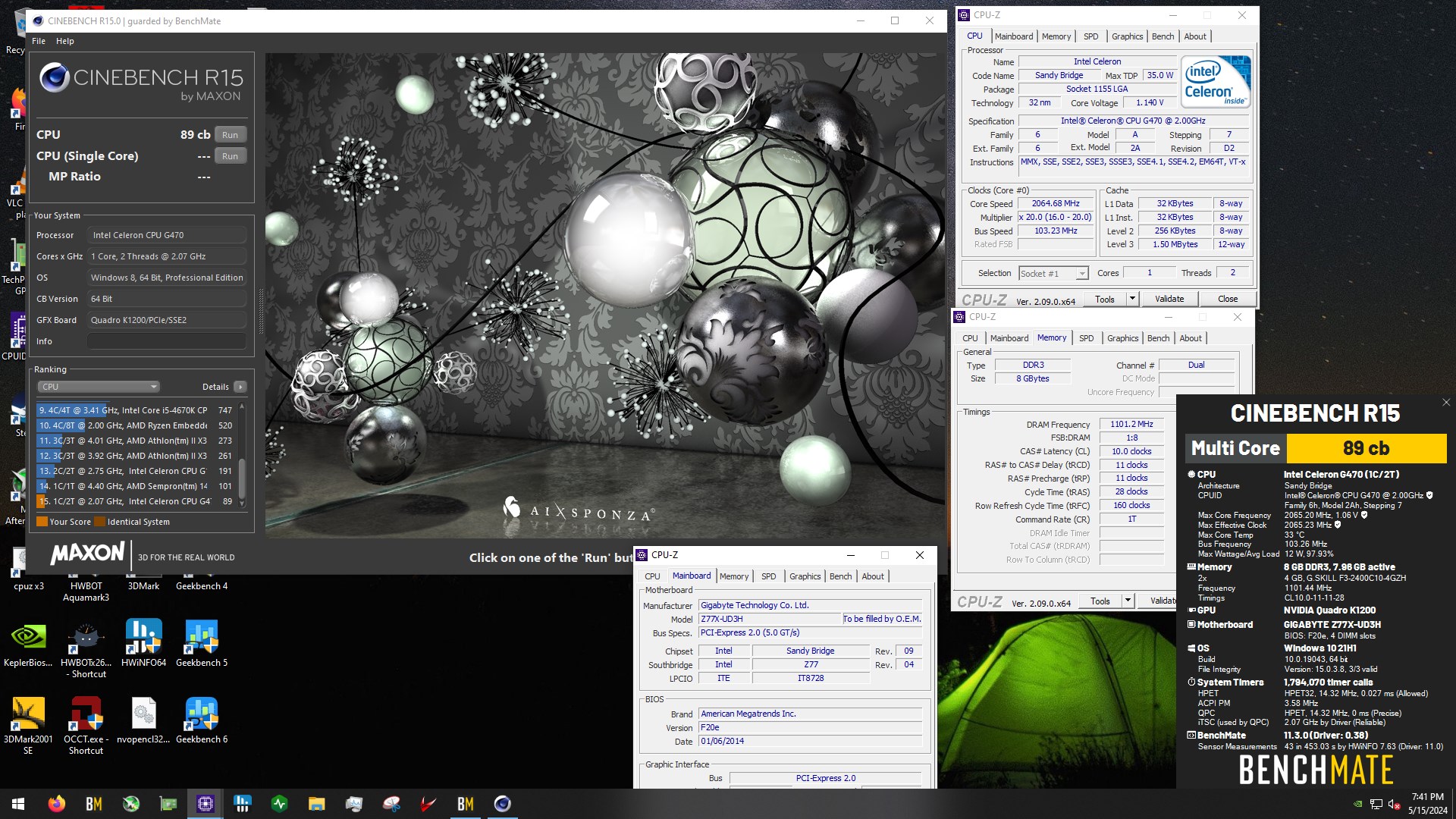The height and width of the screenshot is (819, 1456).
Task: Select the Intel Core i5-4670K ranking row
Action: pyautogui.click(x=136, y=410)
